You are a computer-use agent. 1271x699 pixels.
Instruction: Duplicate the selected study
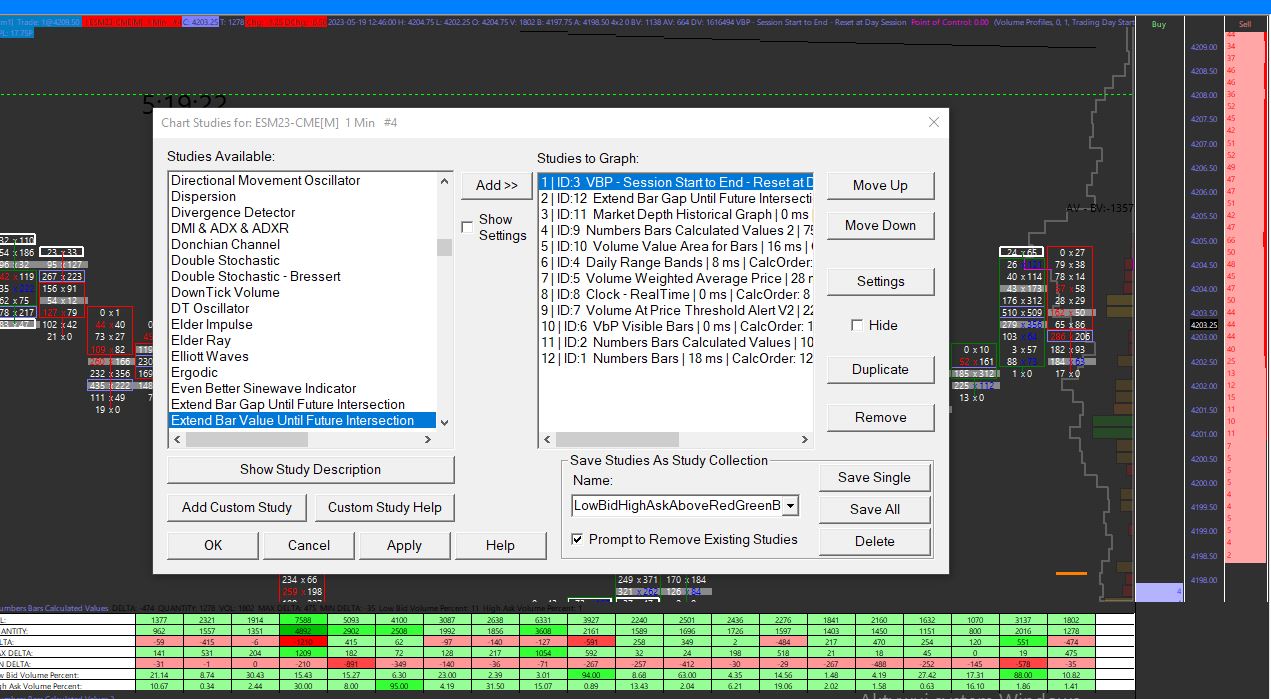(880, 369)
